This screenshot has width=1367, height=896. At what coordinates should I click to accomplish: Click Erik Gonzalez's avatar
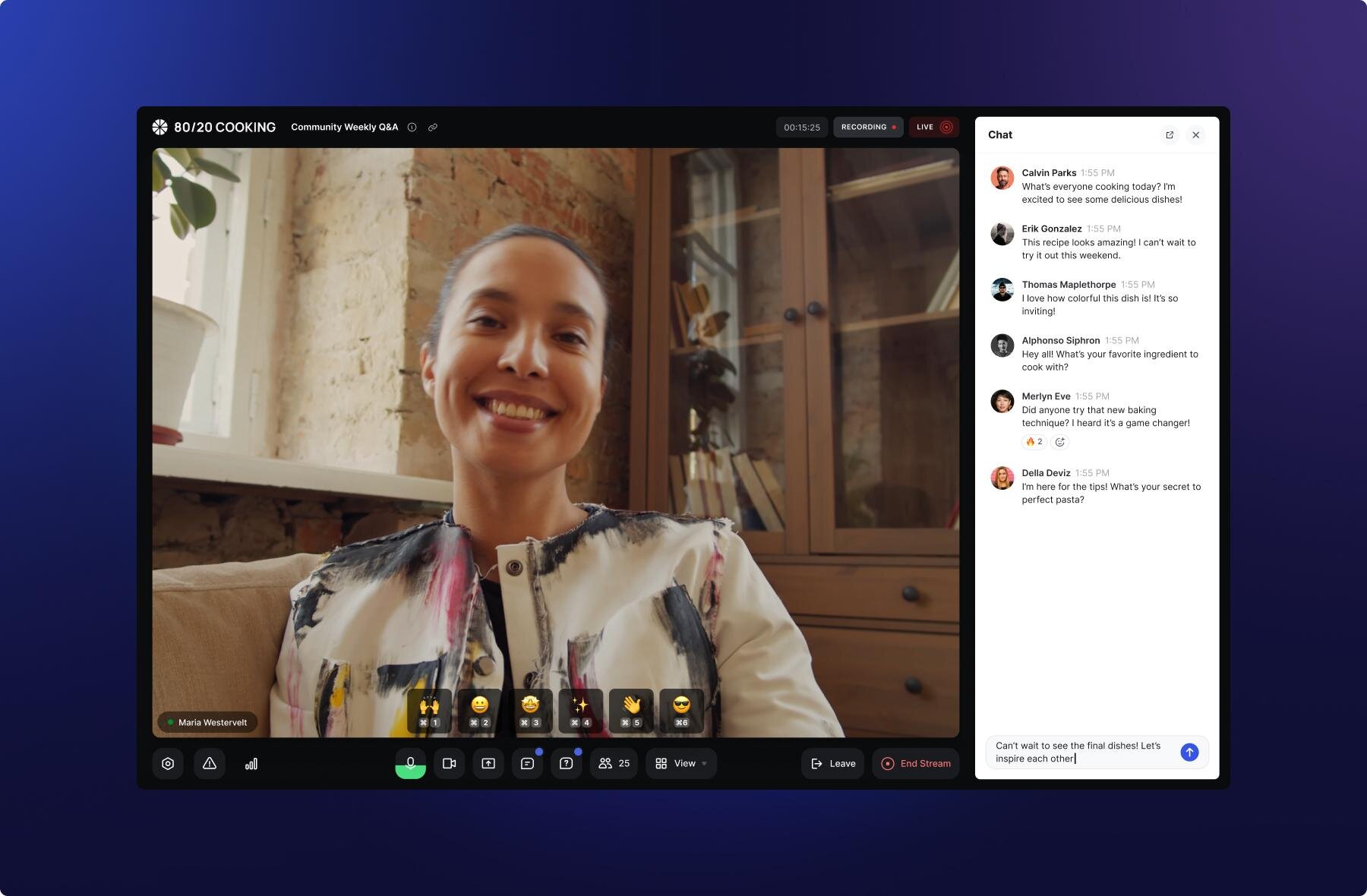coord(1002,234)
